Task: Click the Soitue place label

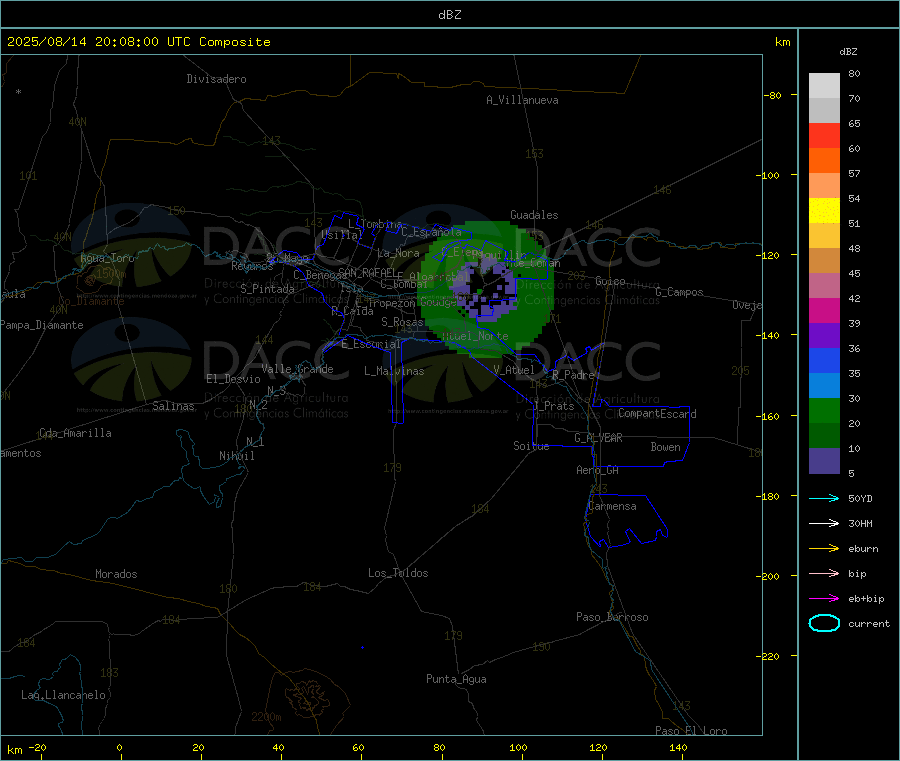Action: pos(531,446)
